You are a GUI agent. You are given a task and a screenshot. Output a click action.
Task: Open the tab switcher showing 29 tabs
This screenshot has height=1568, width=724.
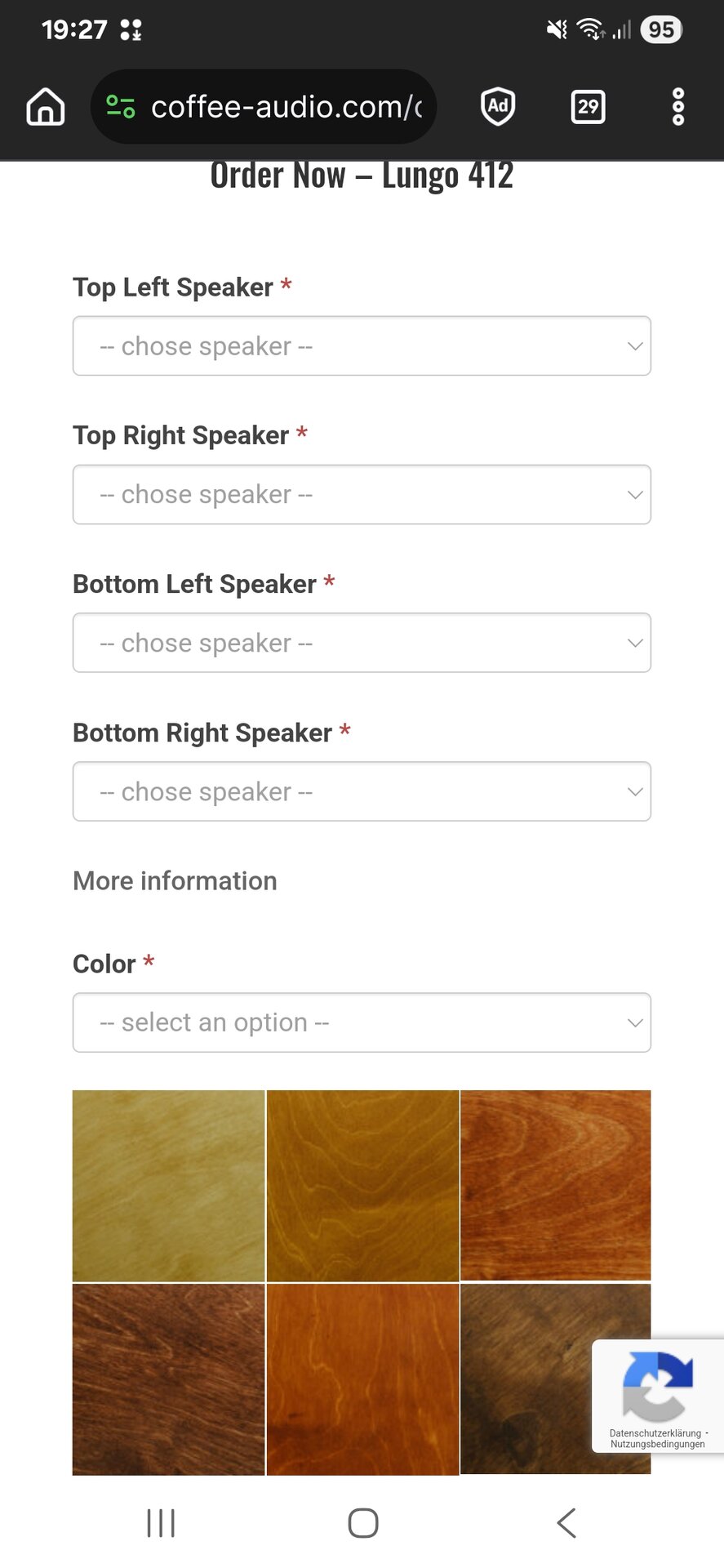pyautogui.click(x=588, y=107)
